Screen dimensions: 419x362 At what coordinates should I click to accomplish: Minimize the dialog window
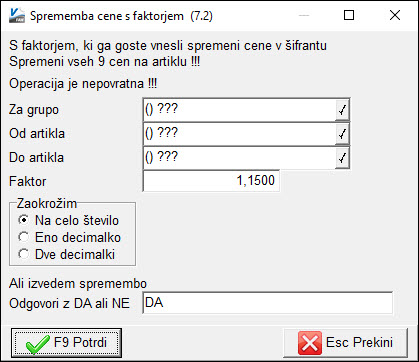tap(304, 15)
